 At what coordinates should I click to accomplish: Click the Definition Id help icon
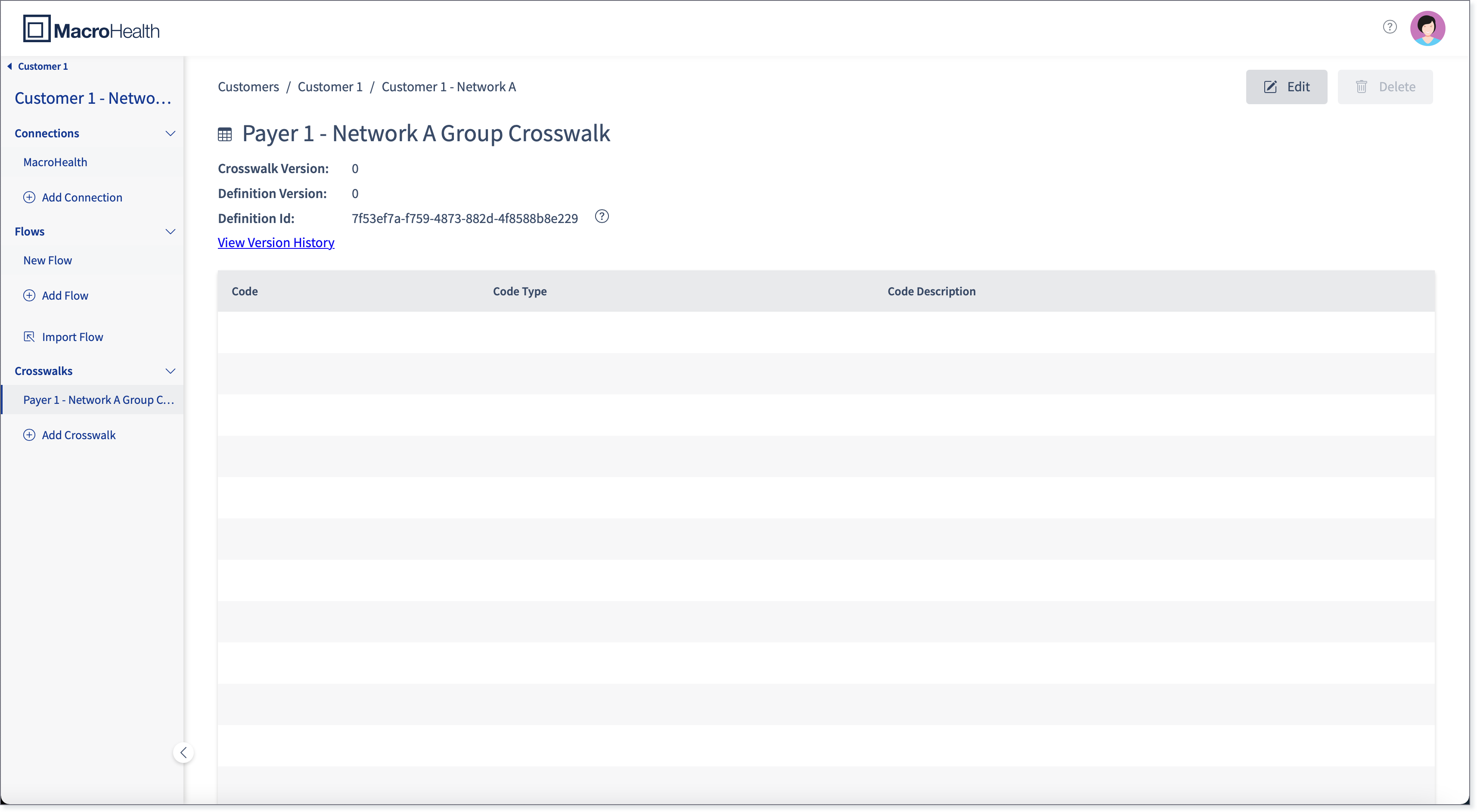[602, 217]
